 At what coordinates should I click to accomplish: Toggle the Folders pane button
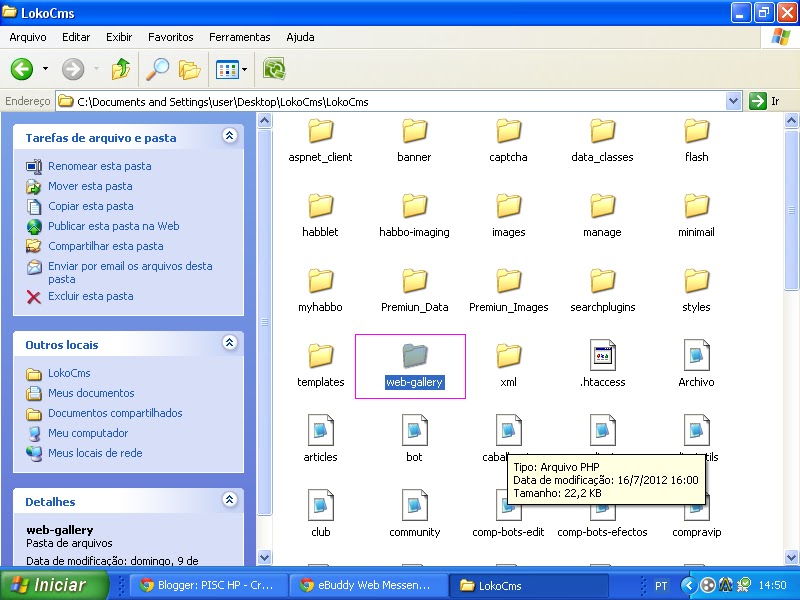point(189,69)
